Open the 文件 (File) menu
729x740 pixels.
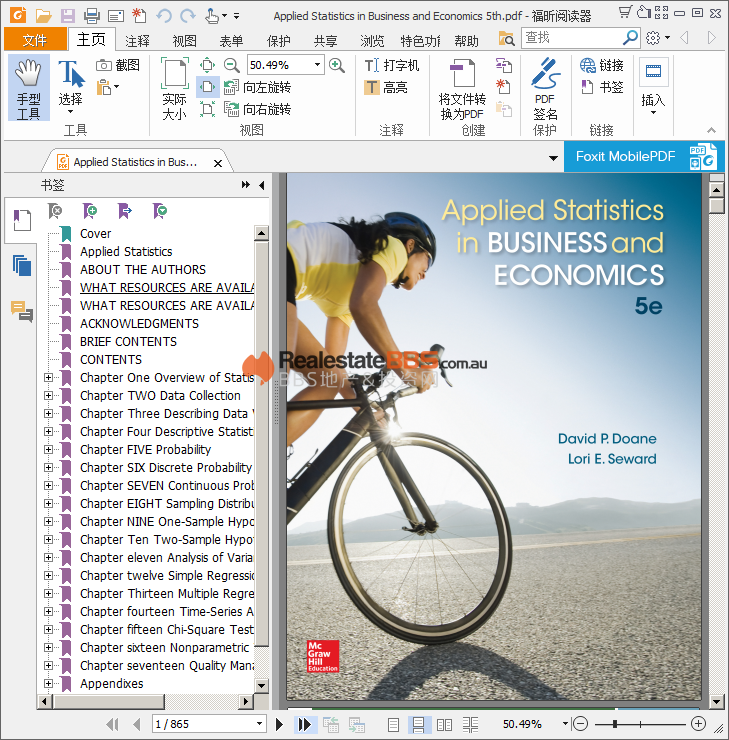coord(35,41)
